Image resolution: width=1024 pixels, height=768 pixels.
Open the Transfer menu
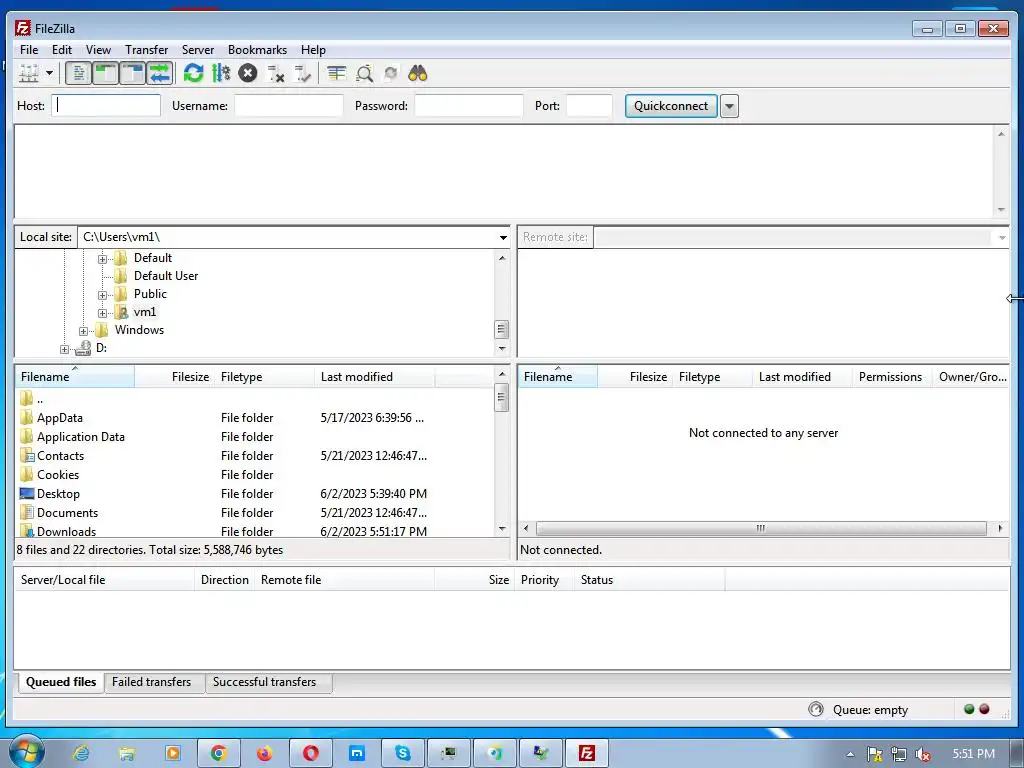(146, 50)
